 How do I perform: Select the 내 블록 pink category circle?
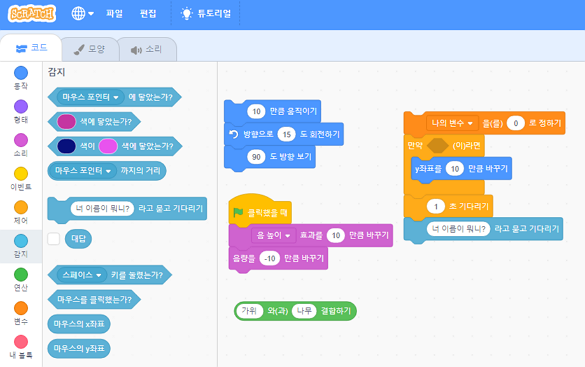pyautogui.click(x=21, y=342)
